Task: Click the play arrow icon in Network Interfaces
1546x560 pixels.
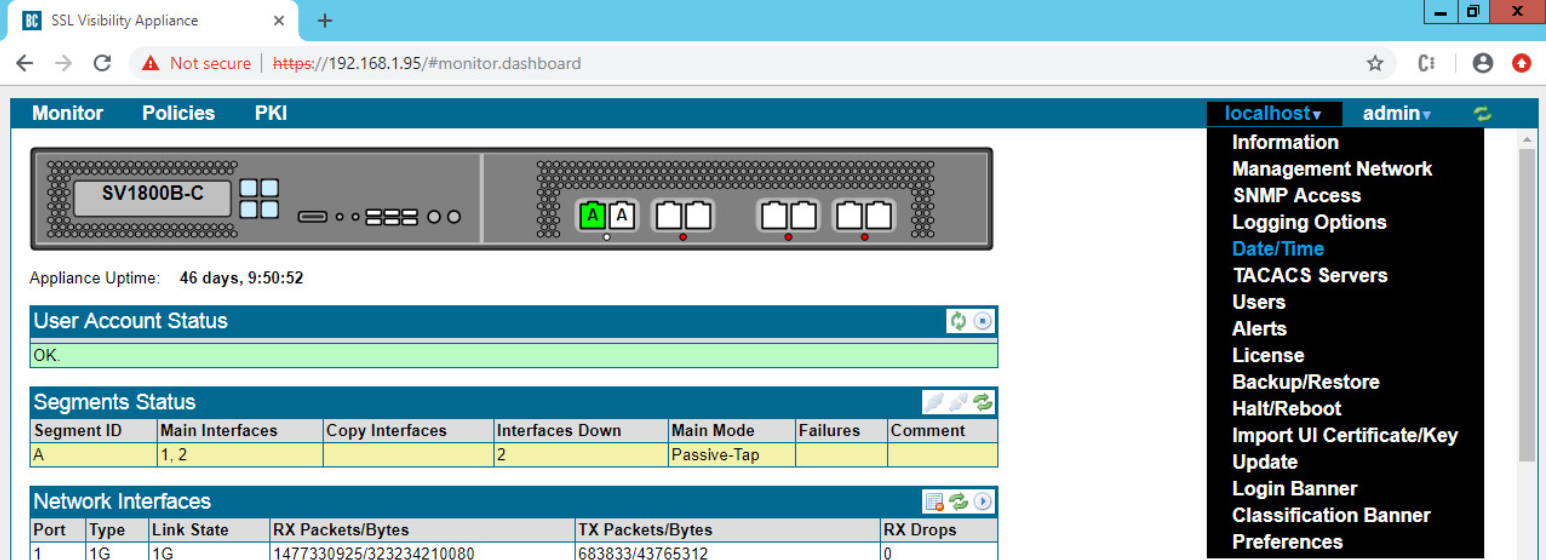Action: click(983, 501)
